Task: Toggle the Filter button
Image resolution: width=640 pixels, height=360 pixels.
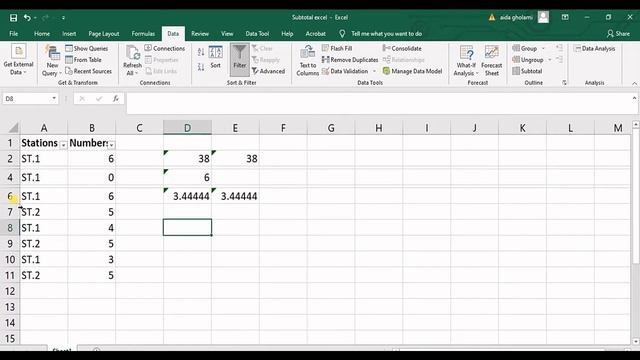Action: click(x=240, y=60)
